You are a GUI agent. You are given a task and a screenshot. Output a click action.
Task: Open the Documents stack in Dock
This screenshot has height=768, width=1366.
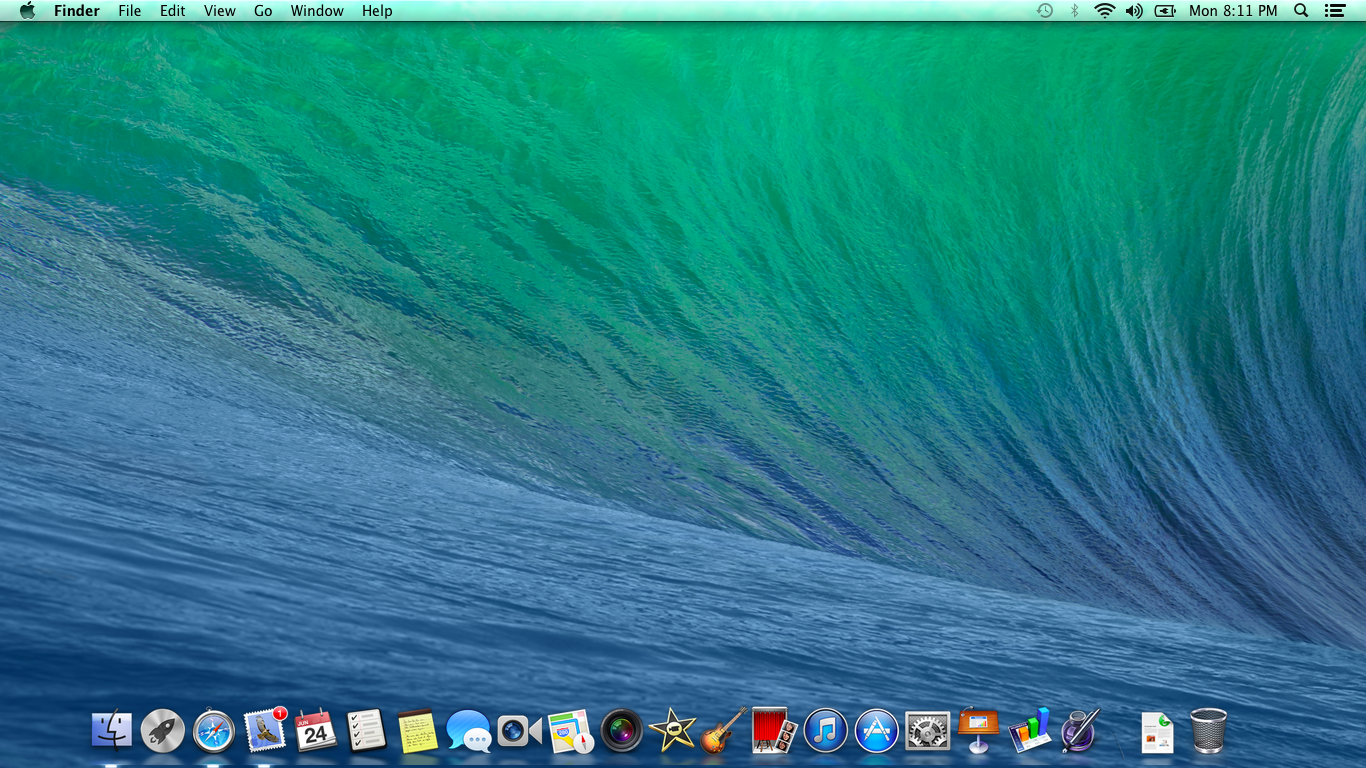(x=1157, y=732)
